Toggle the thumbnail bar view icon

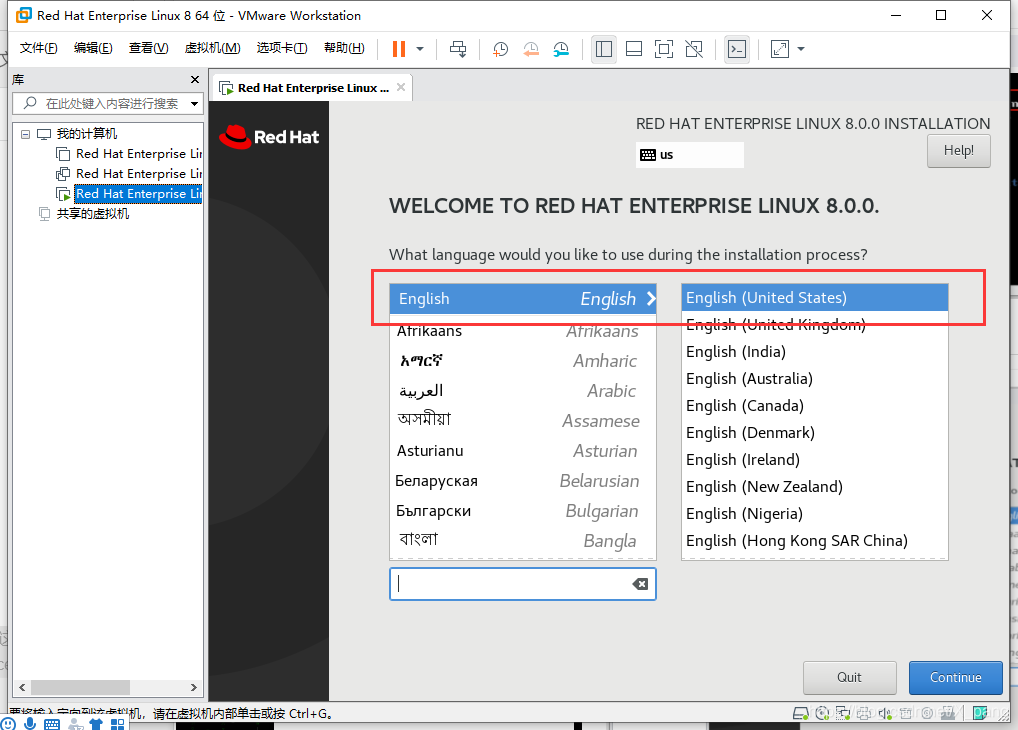[634, 49]
